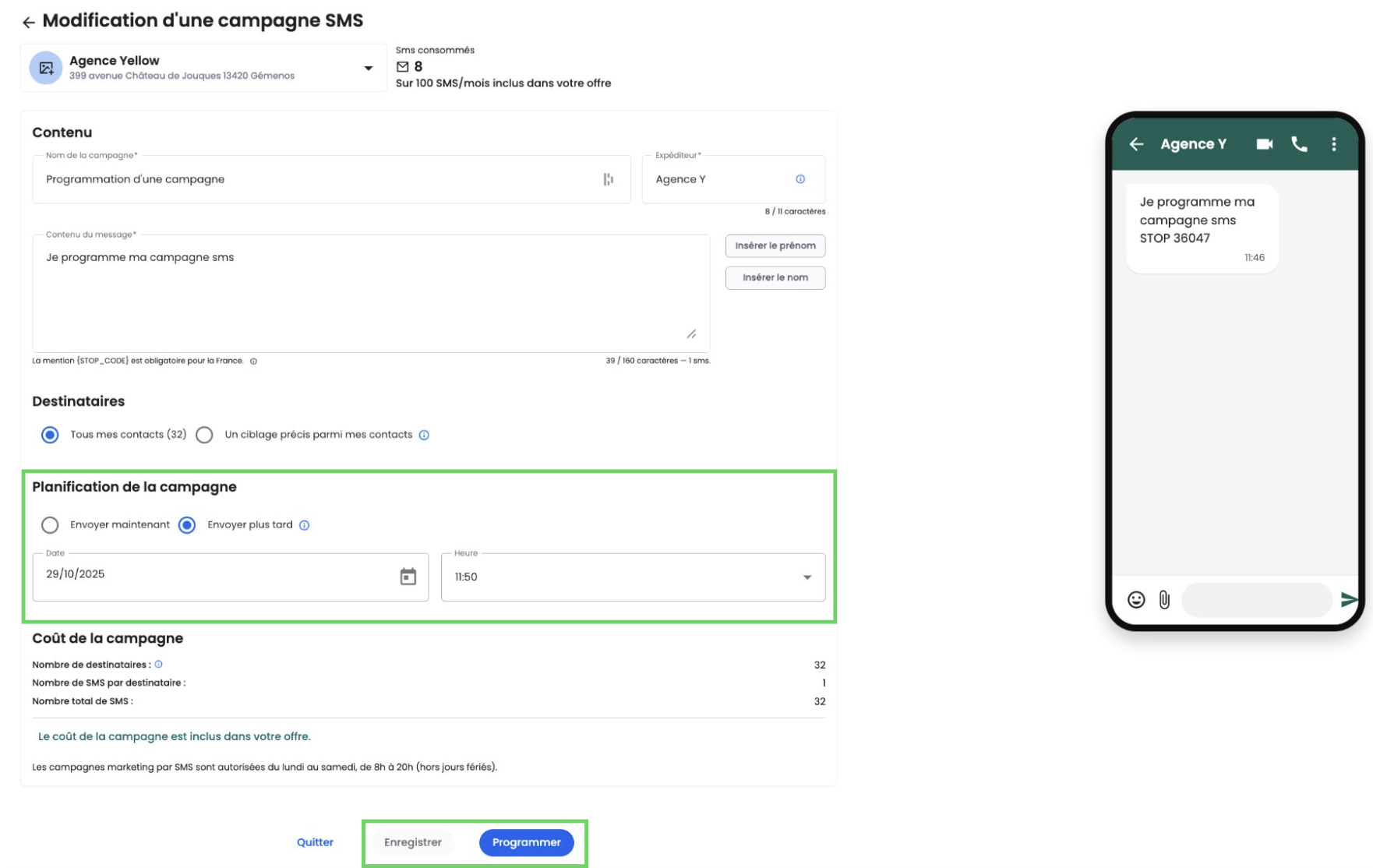
Task: Expand the Agence Yellow agency selector
Action: pos(368,69)
